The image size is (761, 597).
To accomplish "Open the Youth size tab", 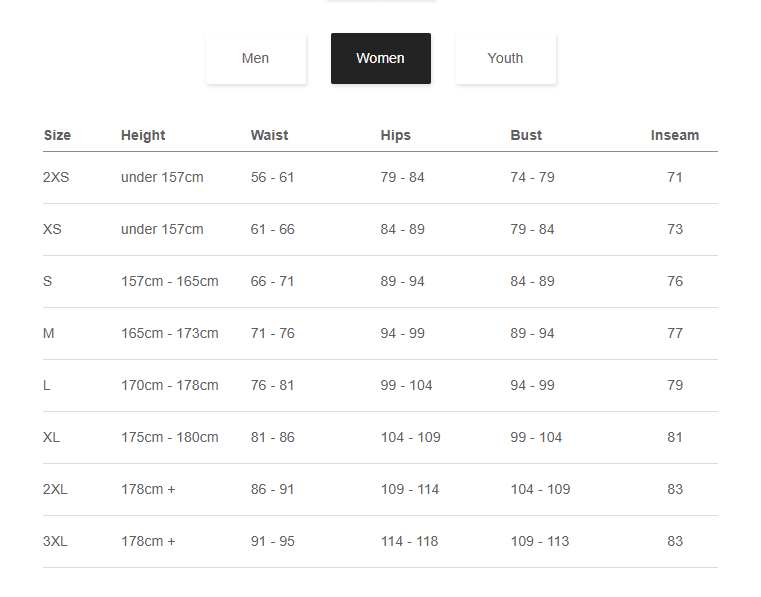I will click(x=505, y=58).
